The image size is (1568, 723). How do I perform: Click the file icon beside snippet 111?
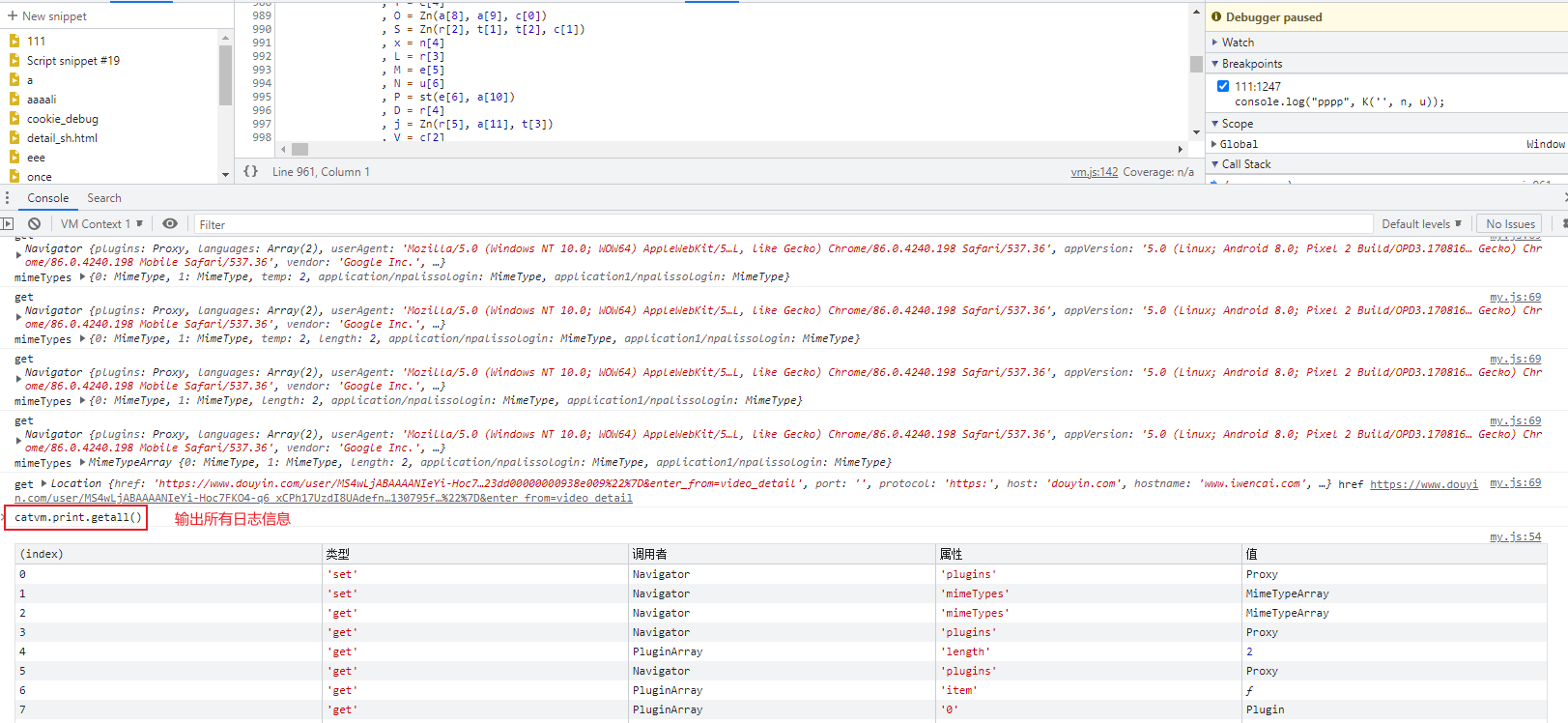(x=14, y=41)
